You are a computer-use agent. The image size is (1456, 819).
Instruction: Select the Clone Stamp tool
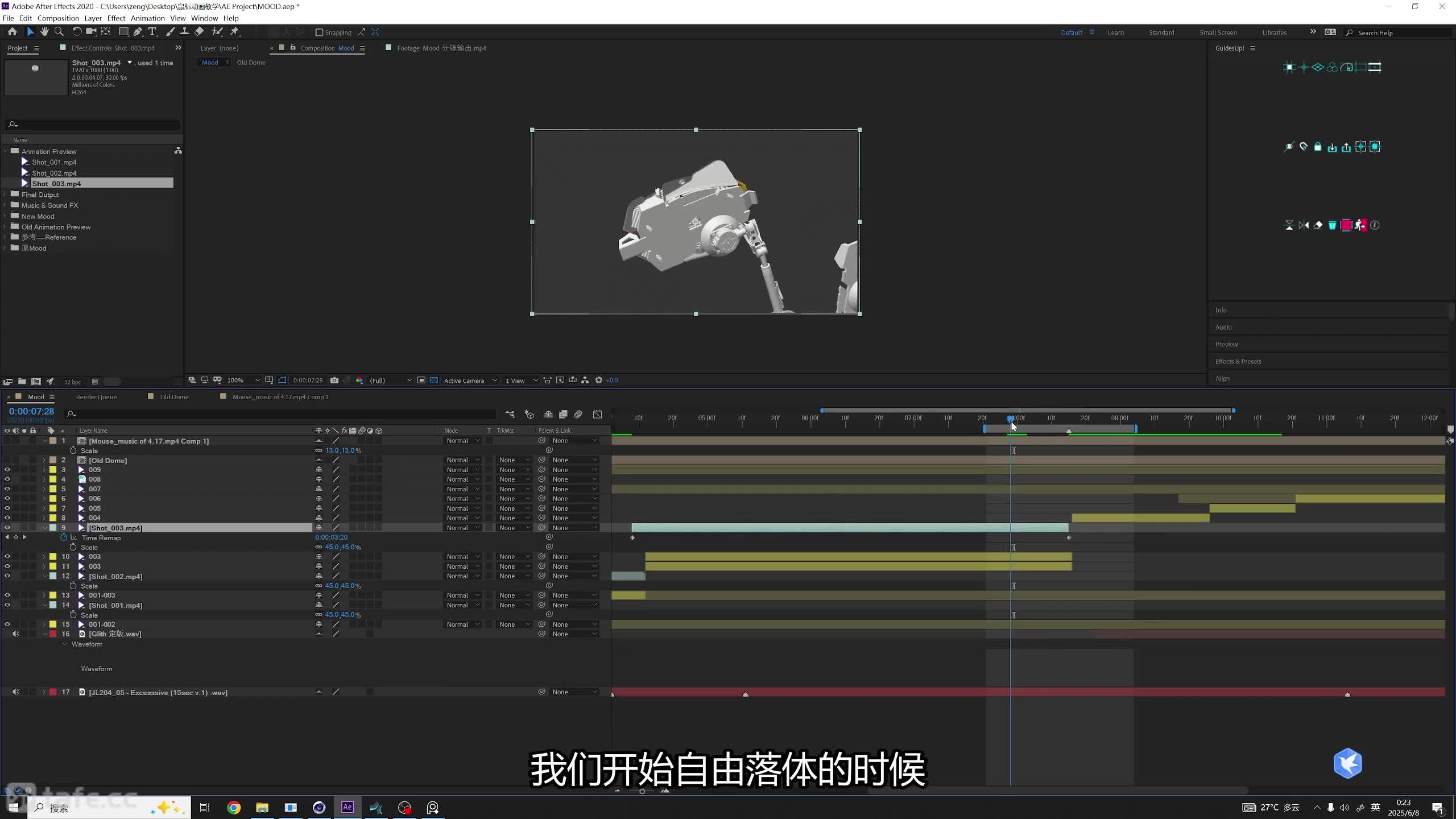[x=184, y=32]
